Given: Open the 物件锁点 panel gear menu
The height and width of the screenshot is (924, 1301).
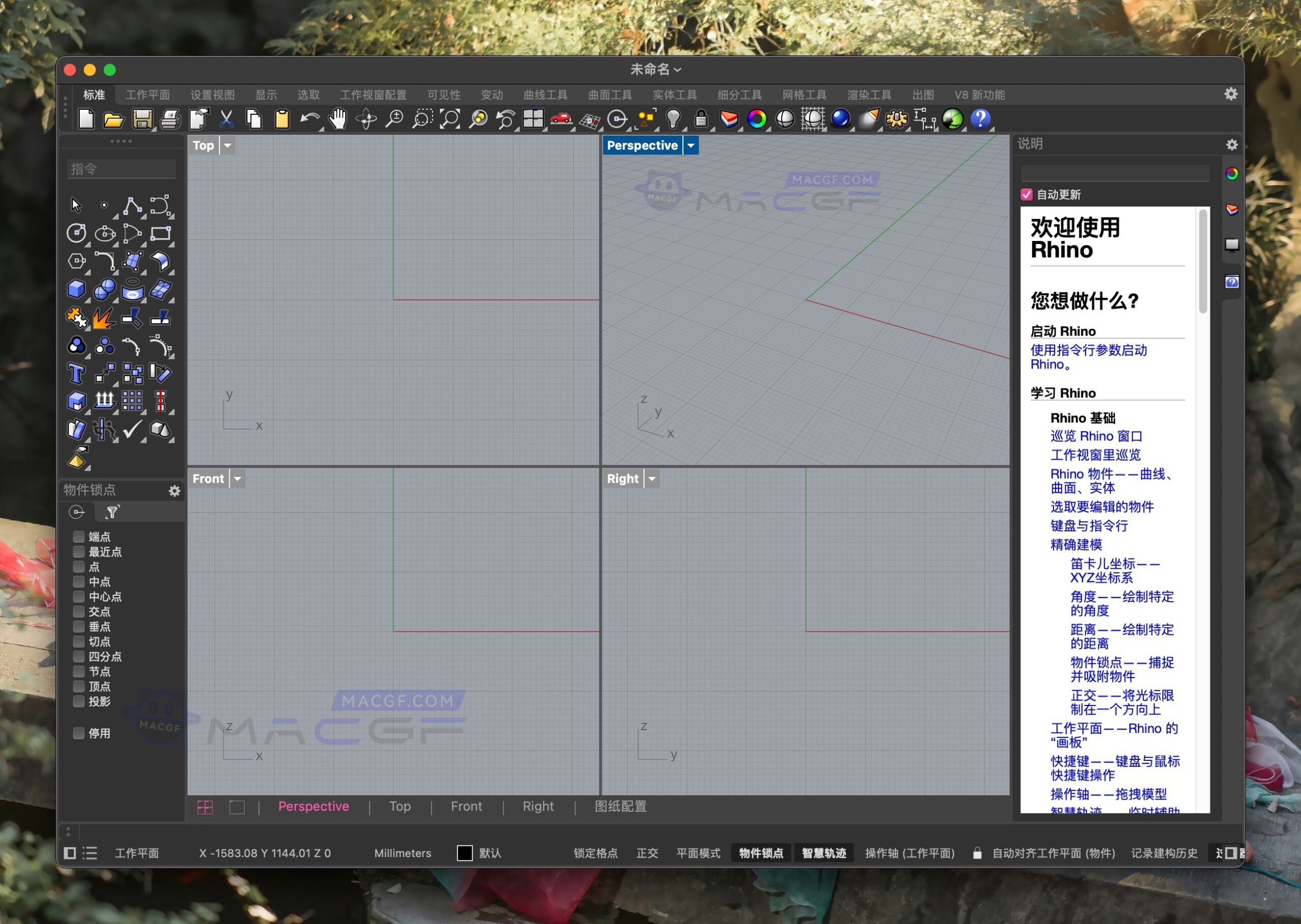Looking at the screenshot, I should click(x=175, y=490).
